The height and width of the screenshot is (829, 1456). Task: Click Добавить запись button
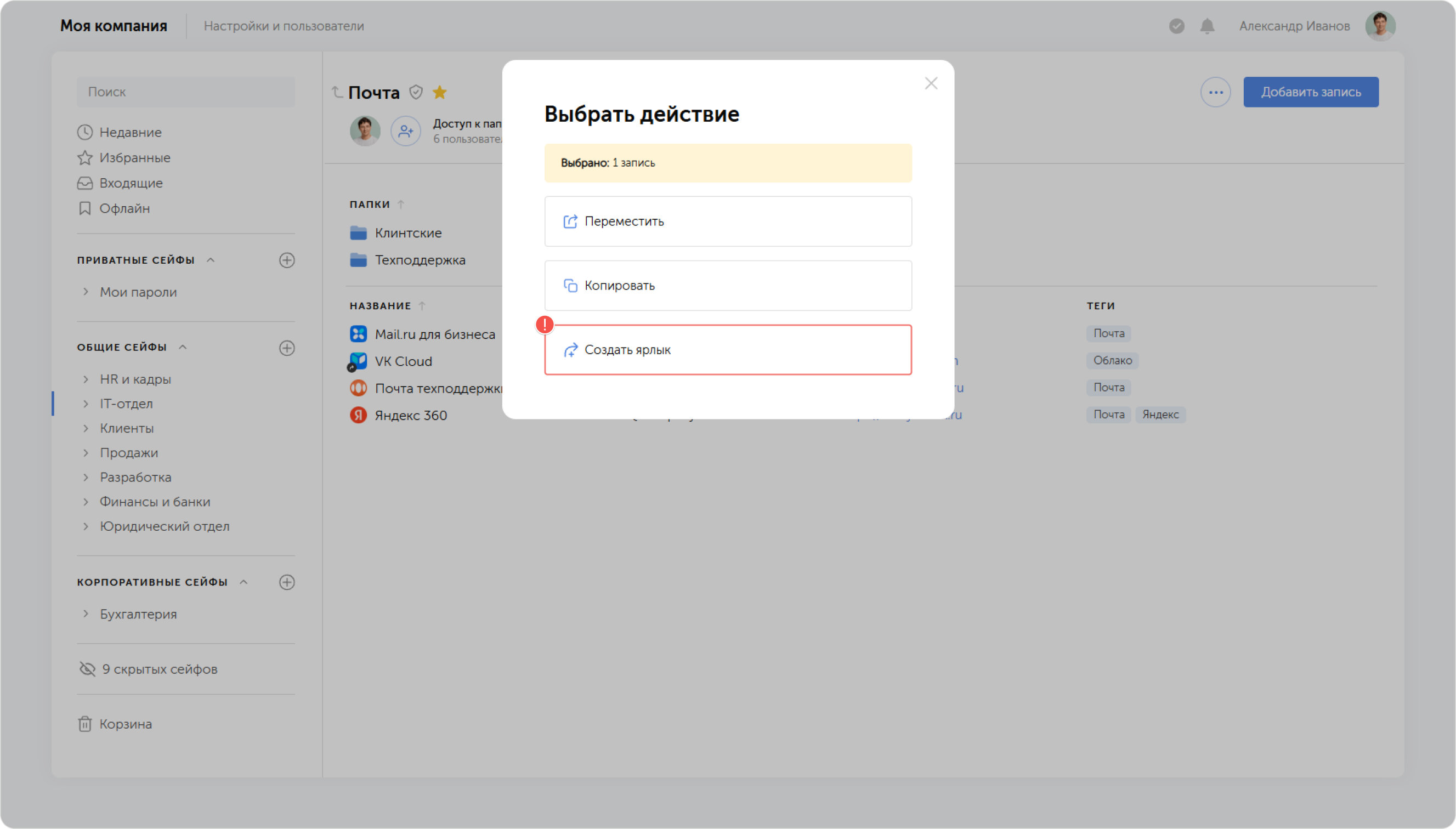click(1310, 92)
